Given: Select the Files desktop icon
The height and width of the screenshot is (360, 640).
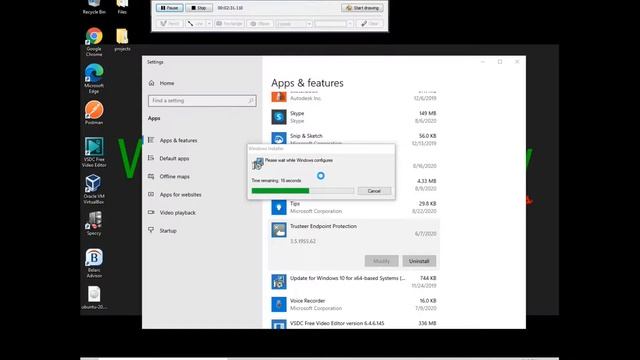Looking at the screenshot, I should tap(122, 7).
